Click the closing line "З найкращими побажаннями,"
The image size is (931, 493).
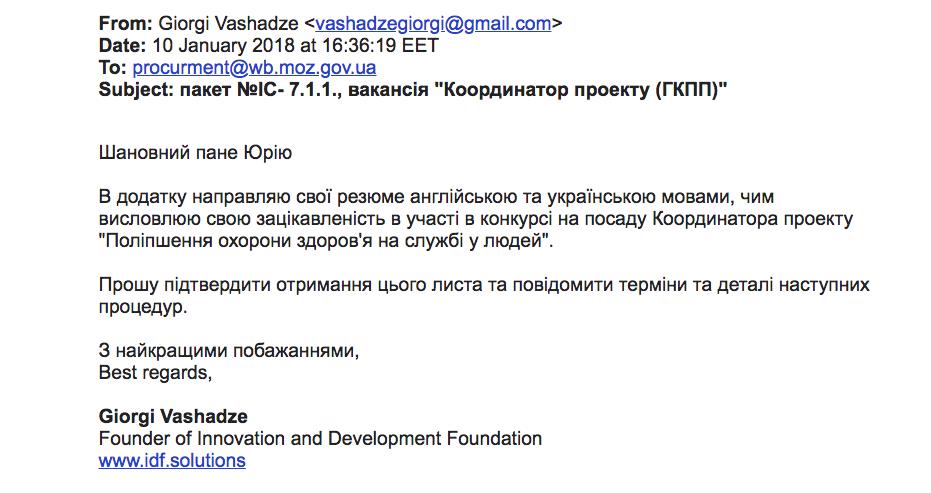pos(228,352)
